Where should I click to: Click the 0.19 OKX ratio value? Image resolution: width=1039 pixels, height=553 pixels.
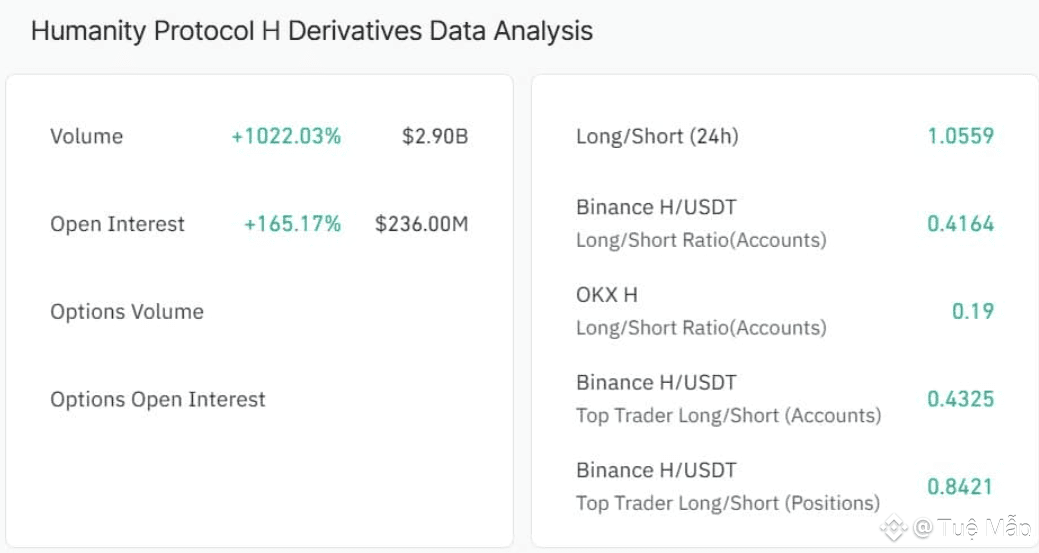click(x=972, y=311)
